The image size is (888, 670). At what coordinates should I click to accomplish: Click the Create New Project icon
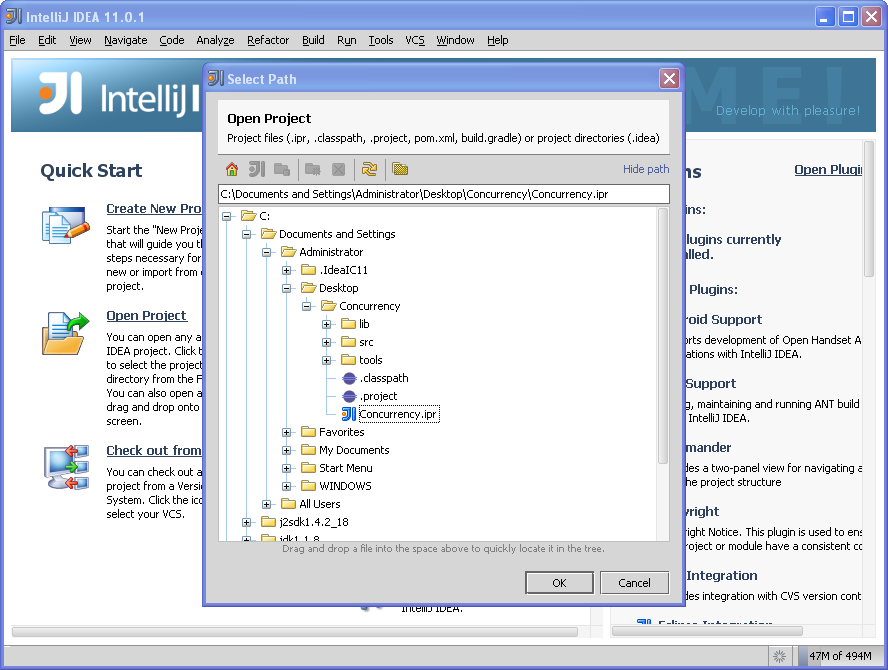[x=66, y=225]
